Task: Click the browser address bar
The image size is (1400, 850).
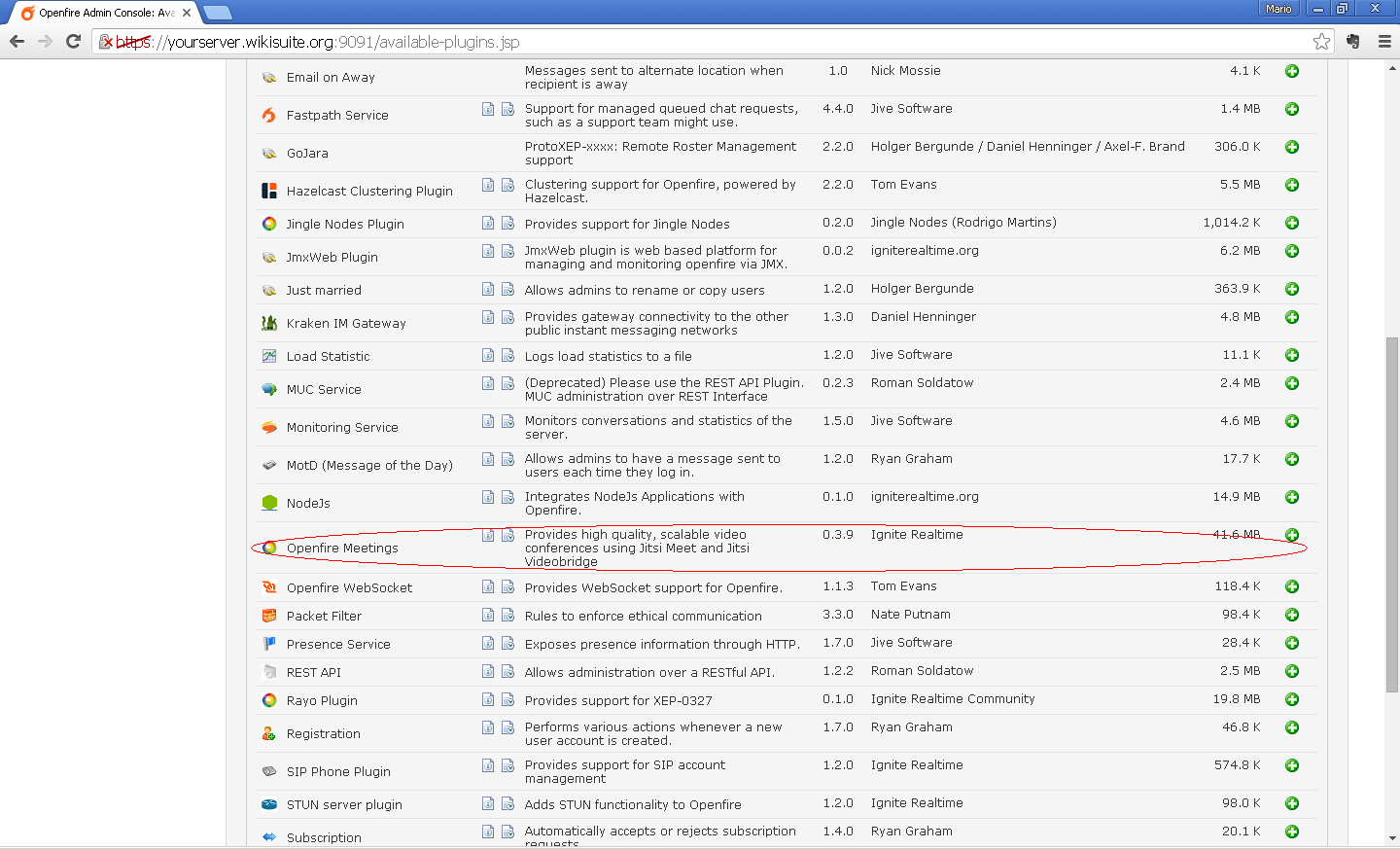Action: pos(681,42)
